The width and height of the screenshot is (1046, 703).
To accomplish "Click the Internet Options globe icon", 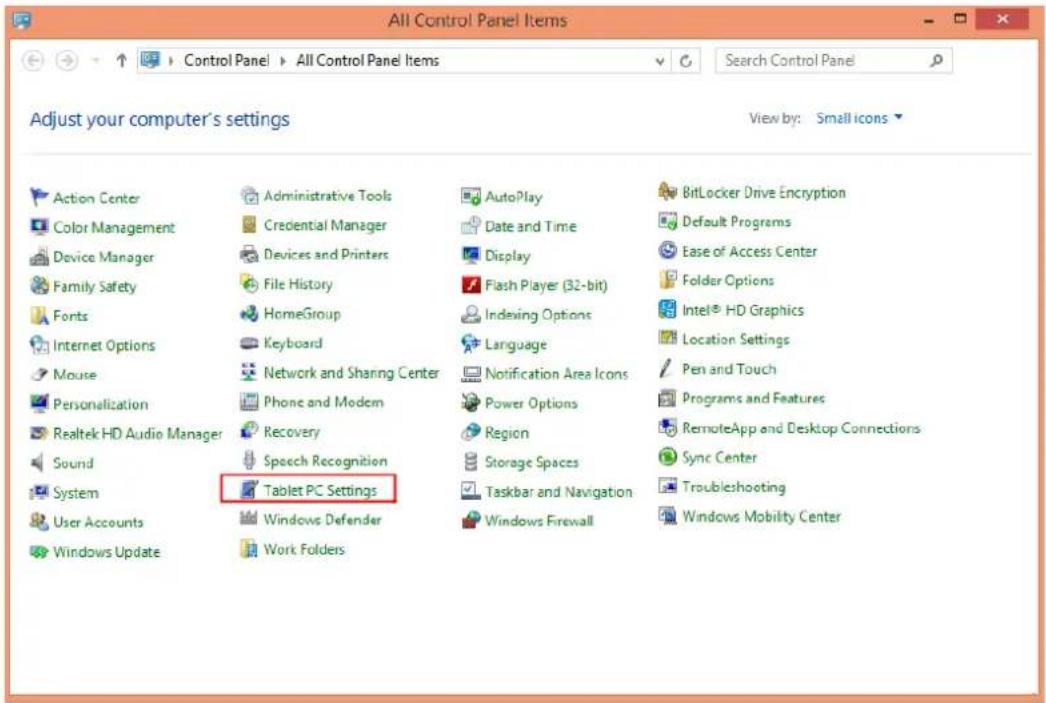I will tap(39, 345).
